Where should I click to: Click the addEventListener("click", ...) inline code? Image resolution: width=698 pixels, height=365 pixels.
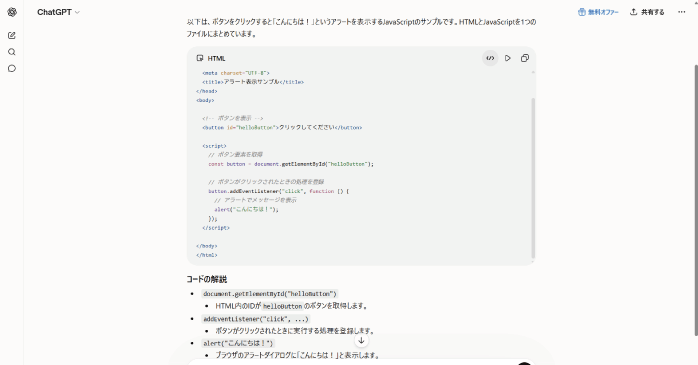click(256, 319)
